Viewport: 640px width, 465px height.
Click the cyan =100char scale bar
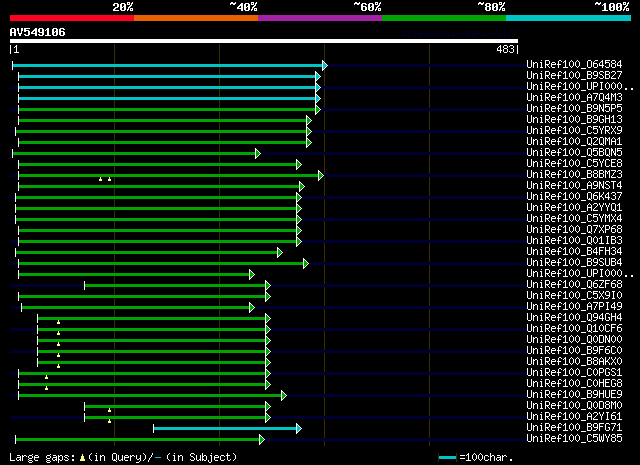447,458
